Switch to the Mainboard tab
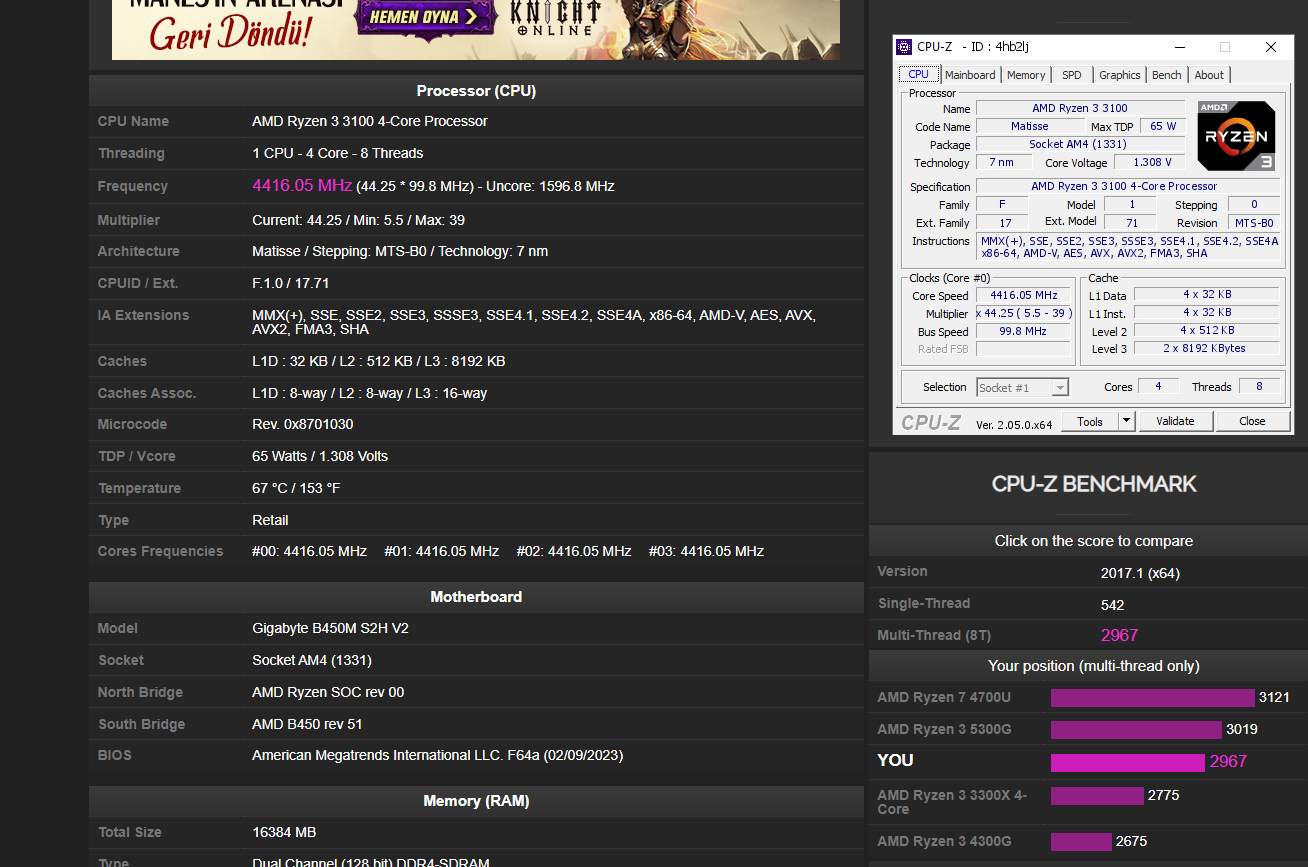 point(969,74)
